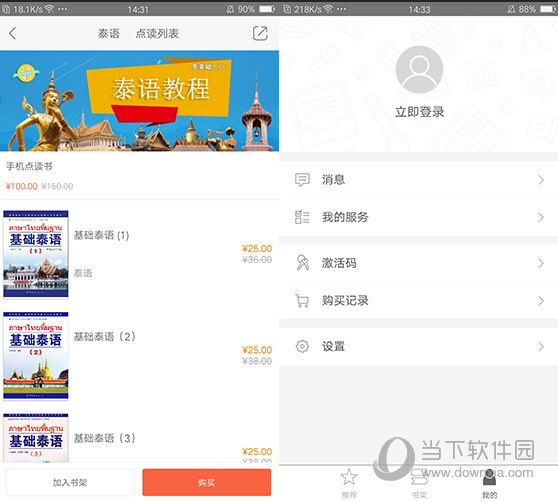Screen dimensions: 558x502
Task: Tap the mute bell icon beside 88%
Action: pos(511,9)
